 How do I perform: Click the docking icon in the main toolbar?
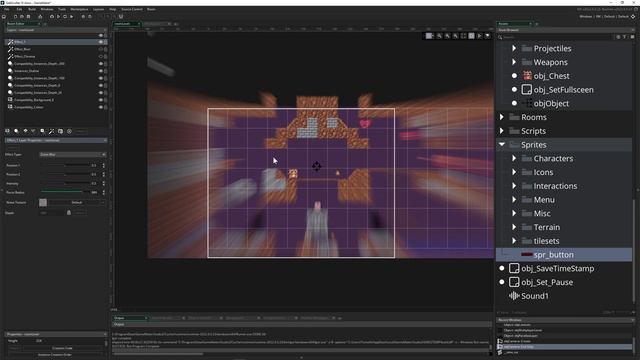121,17
